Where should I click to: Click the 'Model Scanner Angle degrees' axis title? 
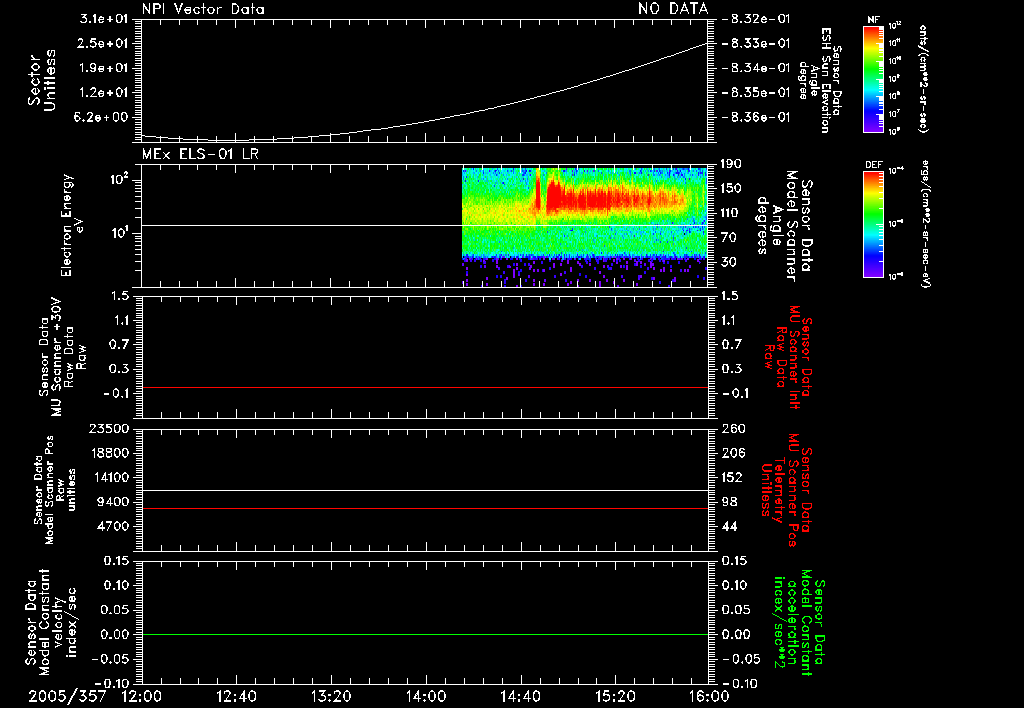coord(786,226)
